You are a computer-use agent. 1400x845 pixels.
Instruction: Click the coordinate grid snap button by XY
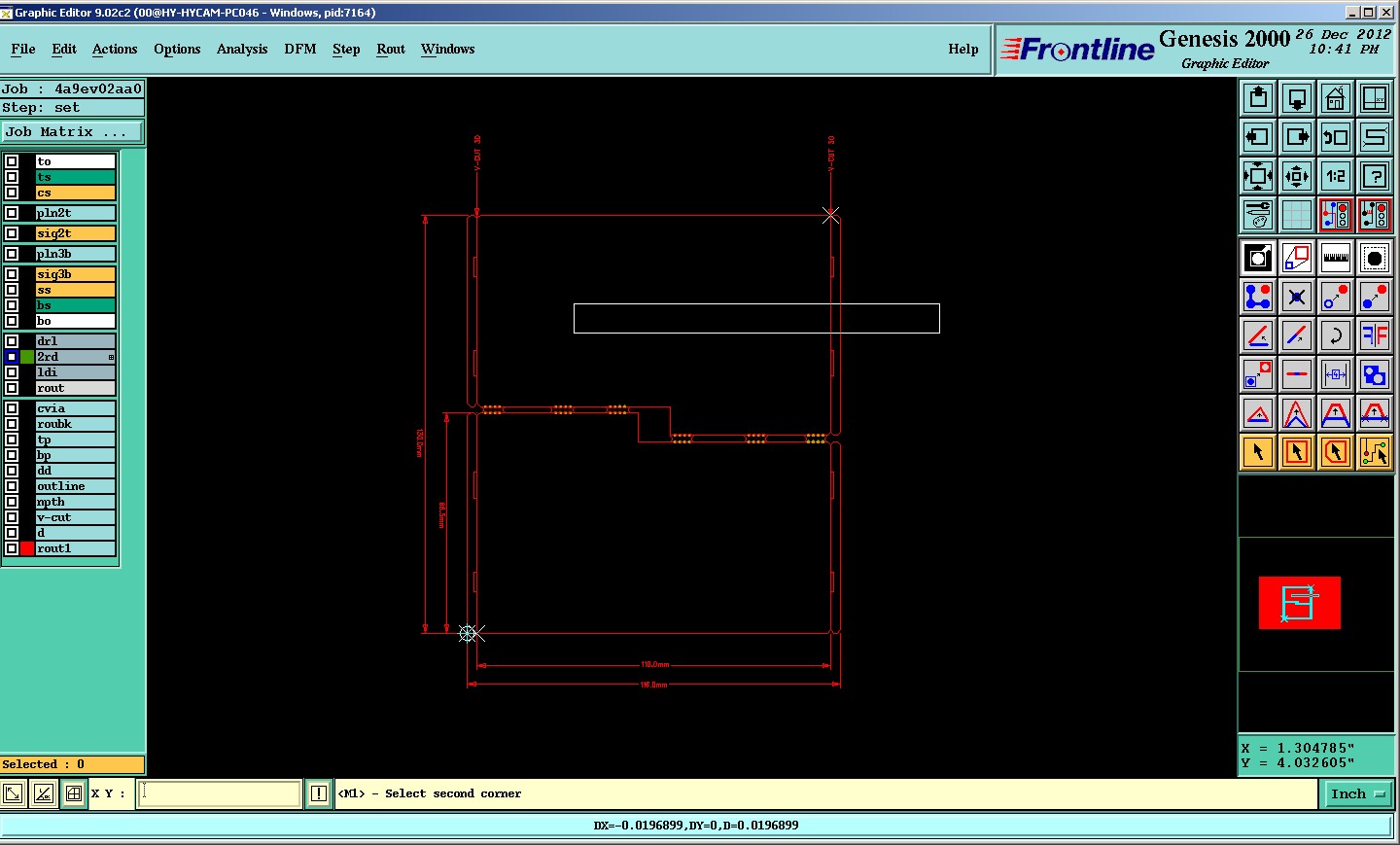pyautogui.click(x=74, y=793)
